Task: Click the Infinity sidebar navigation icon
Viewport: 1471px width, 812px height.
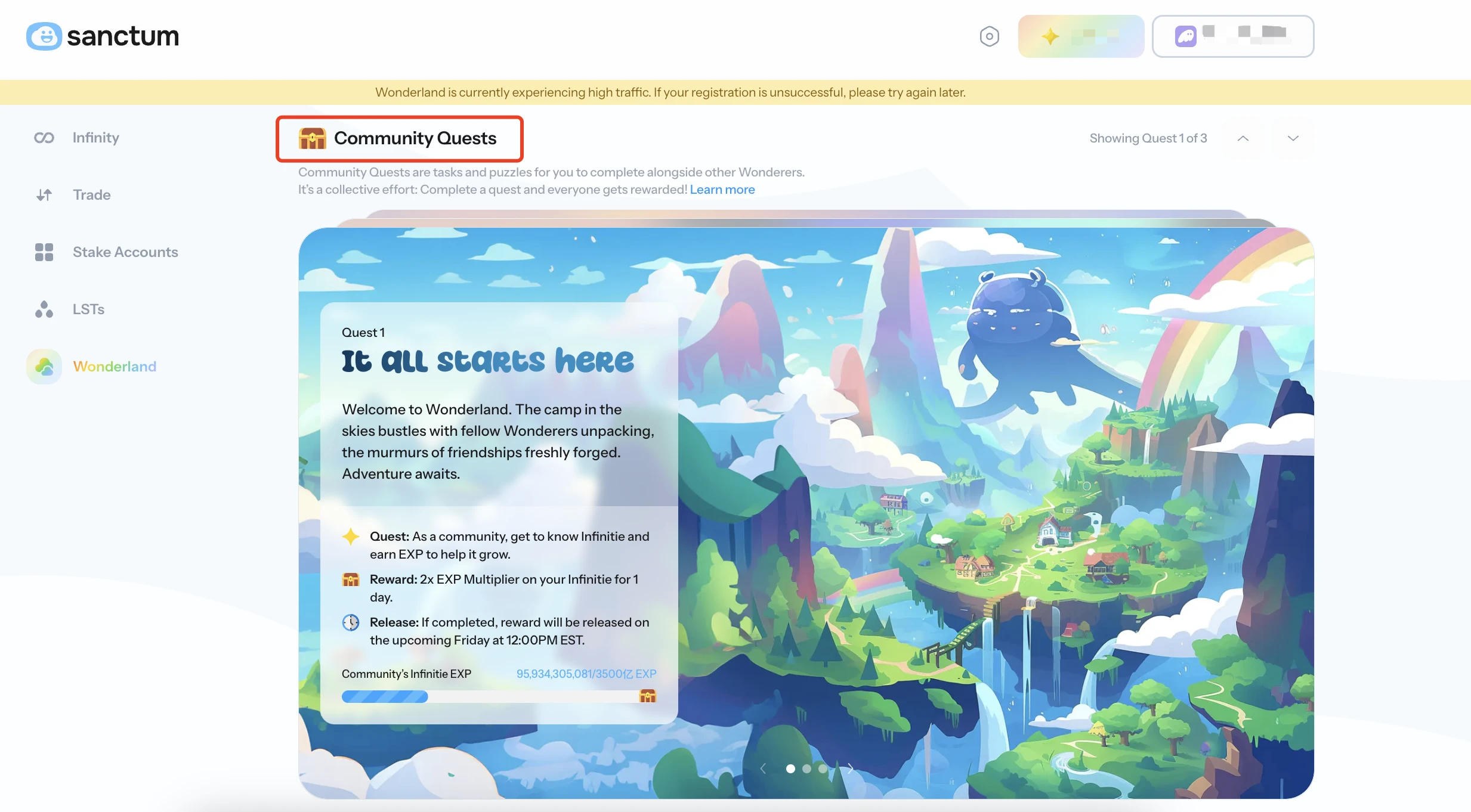Action: [43, 138]
